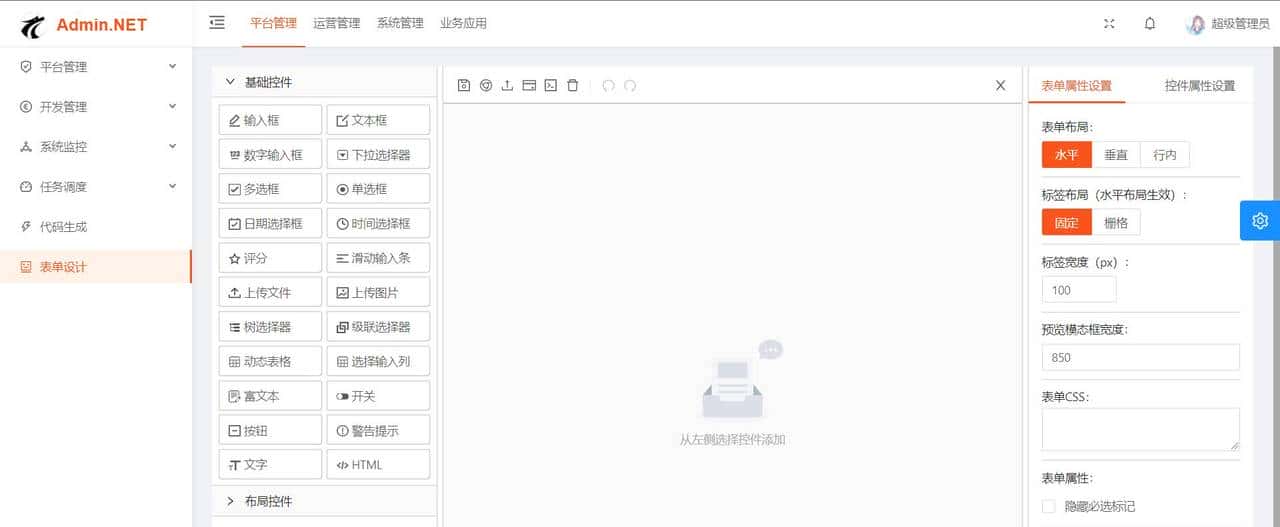Add the 时间选择框 control
Viewport: 1280px width, 527px height.
pos(378,224)
